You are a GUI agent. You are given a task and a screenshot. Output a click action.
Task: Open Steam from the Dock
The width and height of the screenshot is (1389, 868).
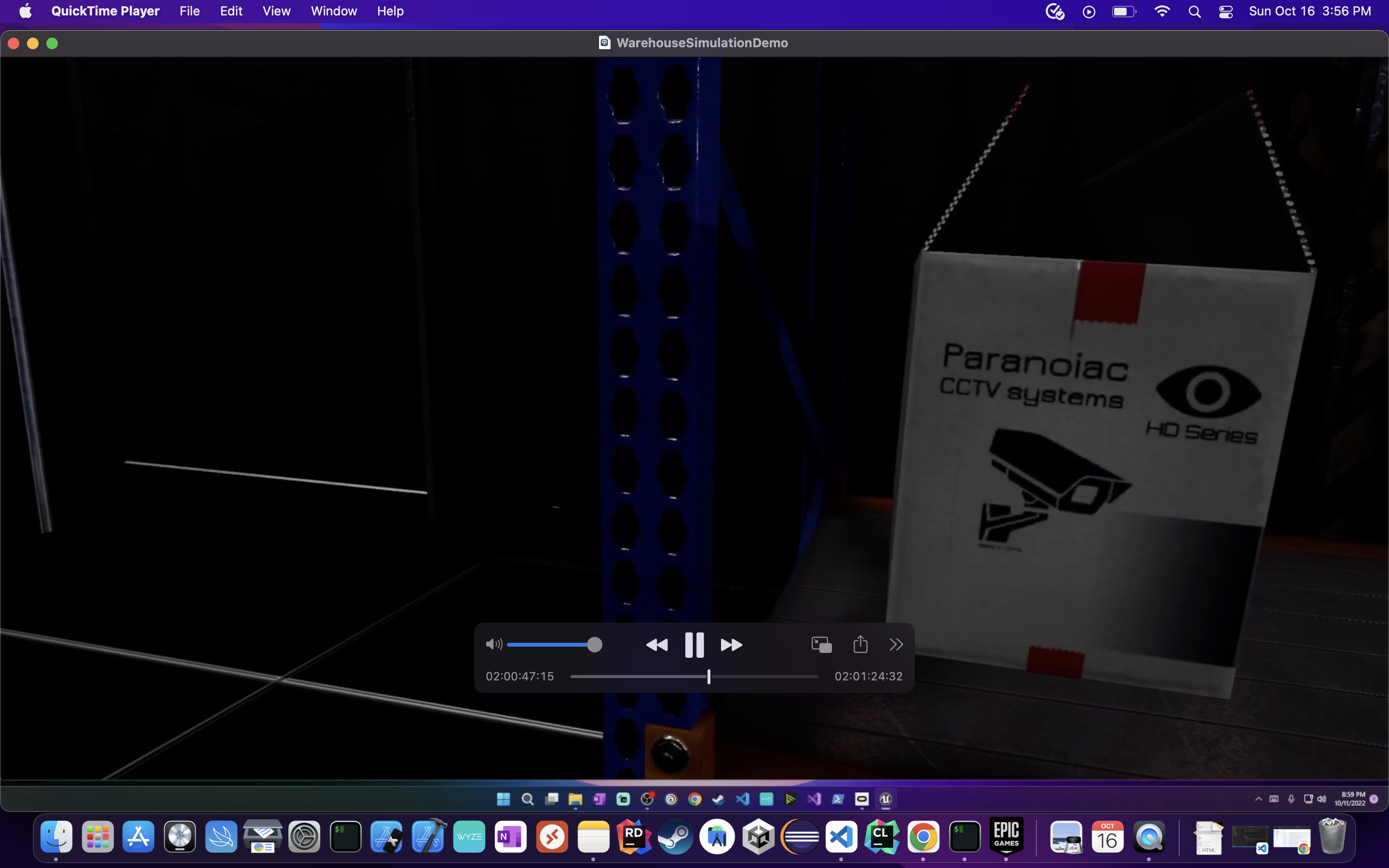tap(676, 837)
